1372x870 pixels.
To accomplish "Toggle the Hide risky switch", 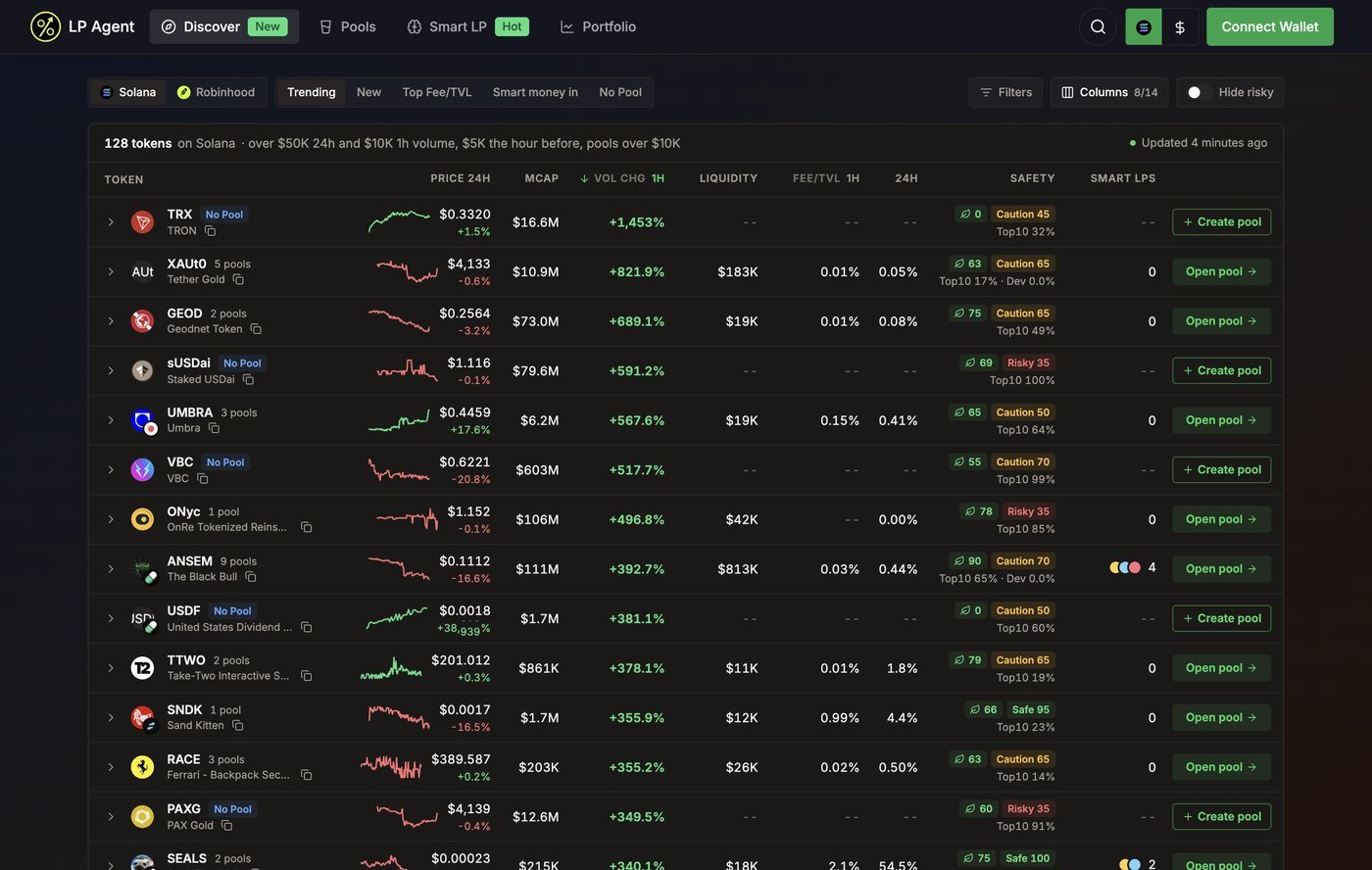I will (x=1200, y=92).
